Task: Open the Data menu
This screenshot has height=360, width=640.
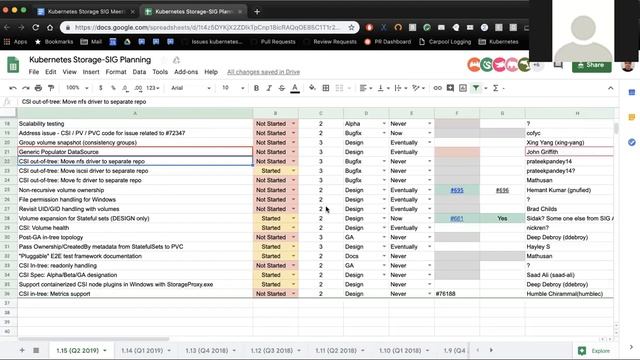Action: coord(139,72)
